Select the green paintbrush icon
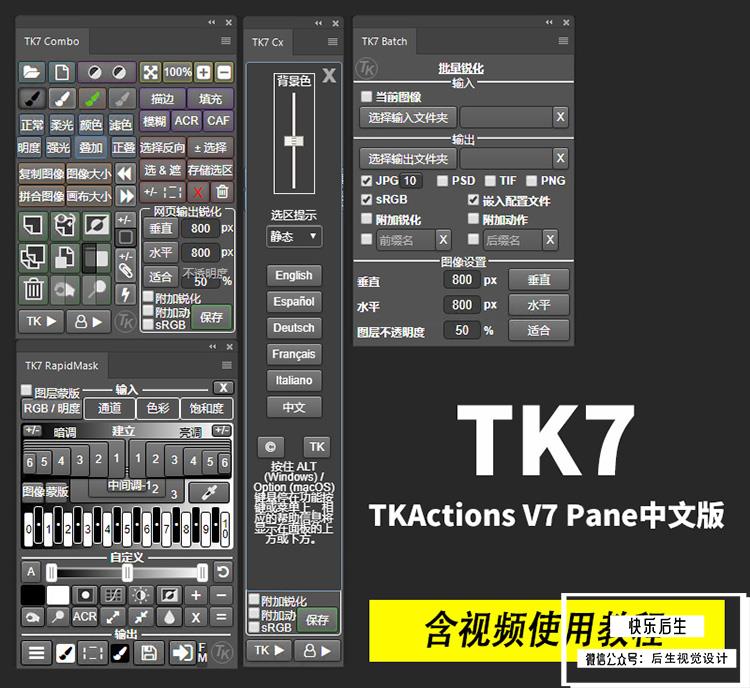Viewport: 750px width, 688px height. (x=92, y=99)
